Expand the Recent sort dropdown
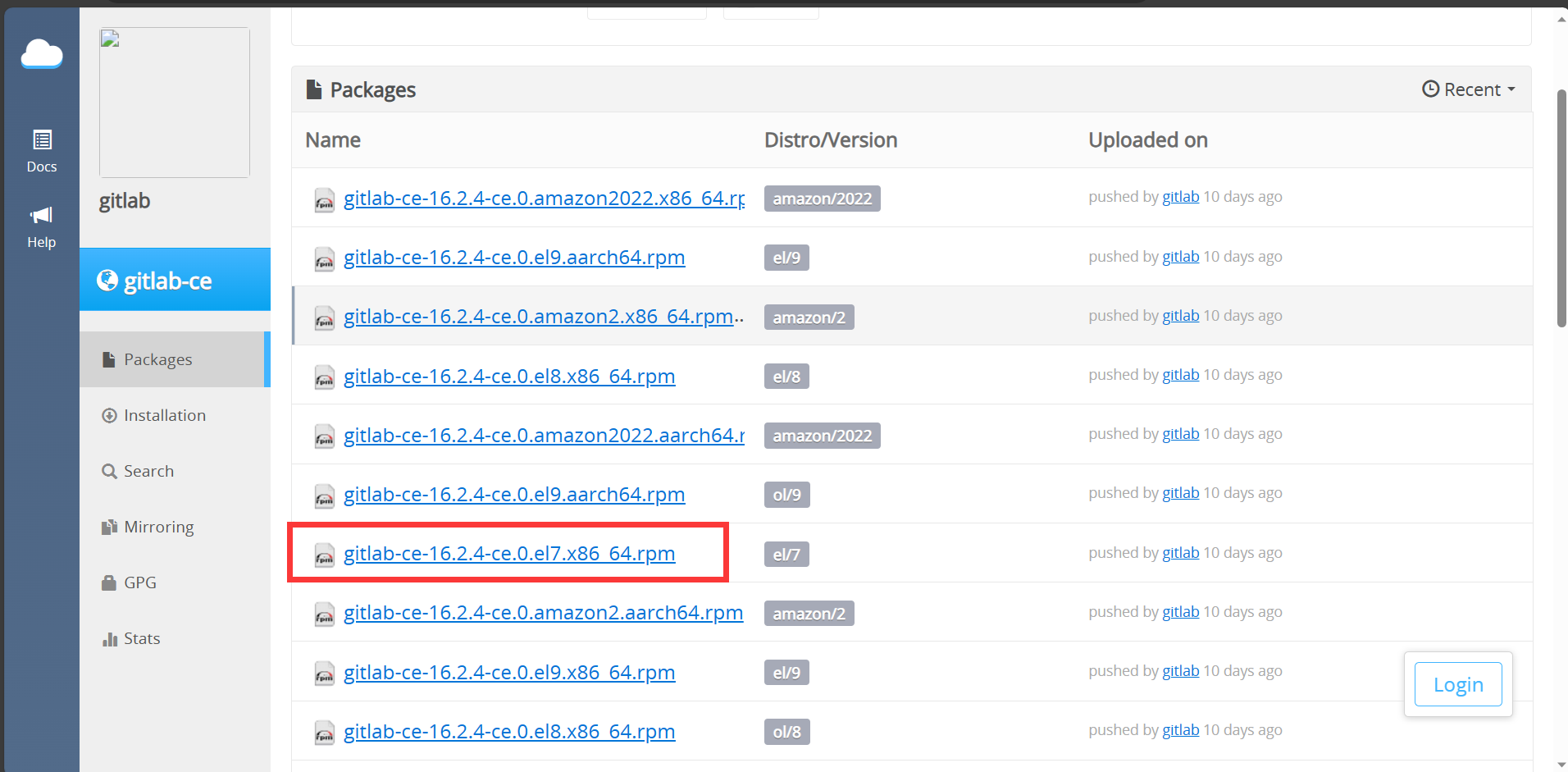This screenshot has width=1568, height=772. [1468, 89]
